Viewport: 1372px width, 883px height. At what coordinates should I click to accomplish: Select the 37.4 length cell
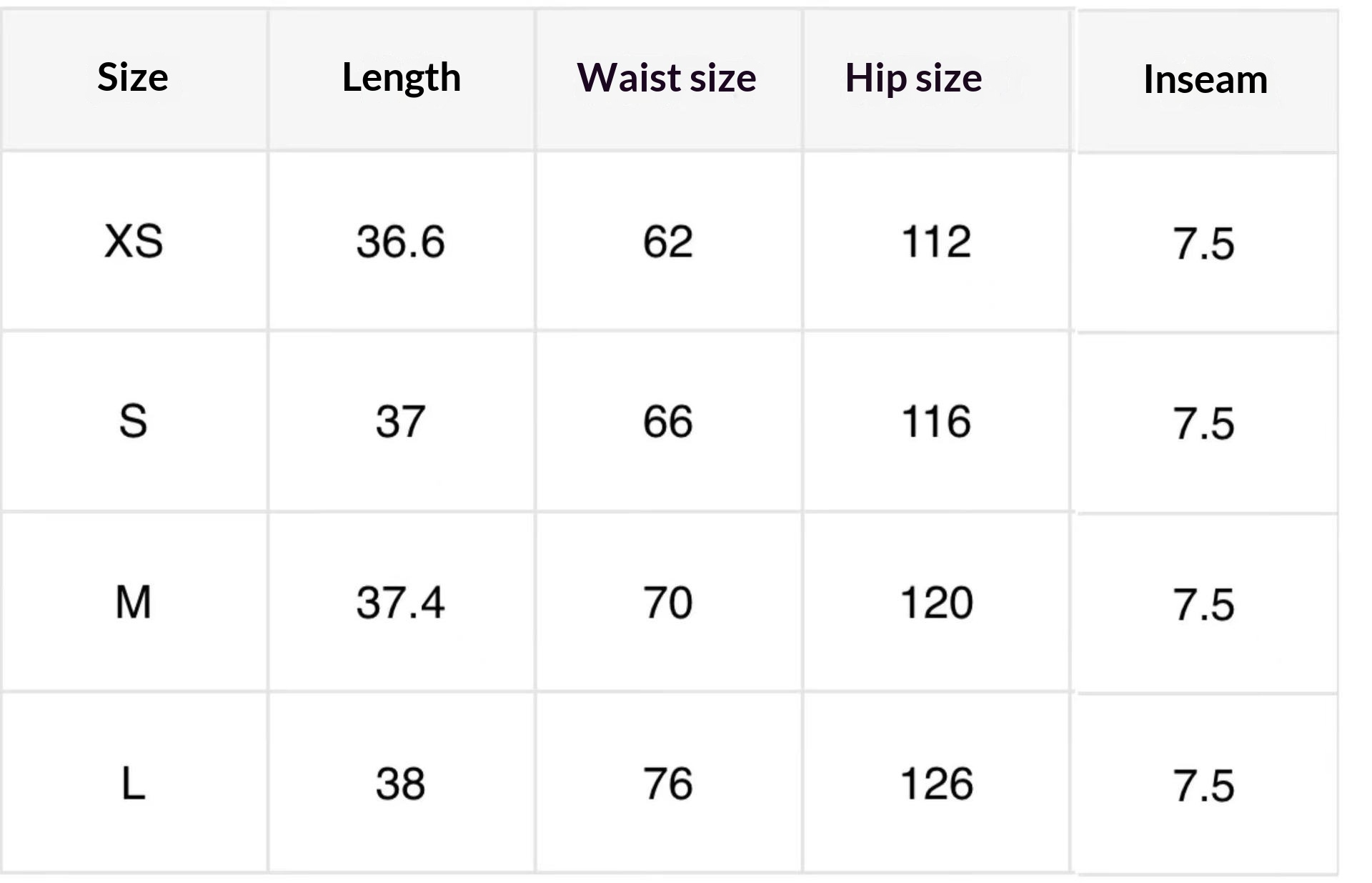coord(401,602)
